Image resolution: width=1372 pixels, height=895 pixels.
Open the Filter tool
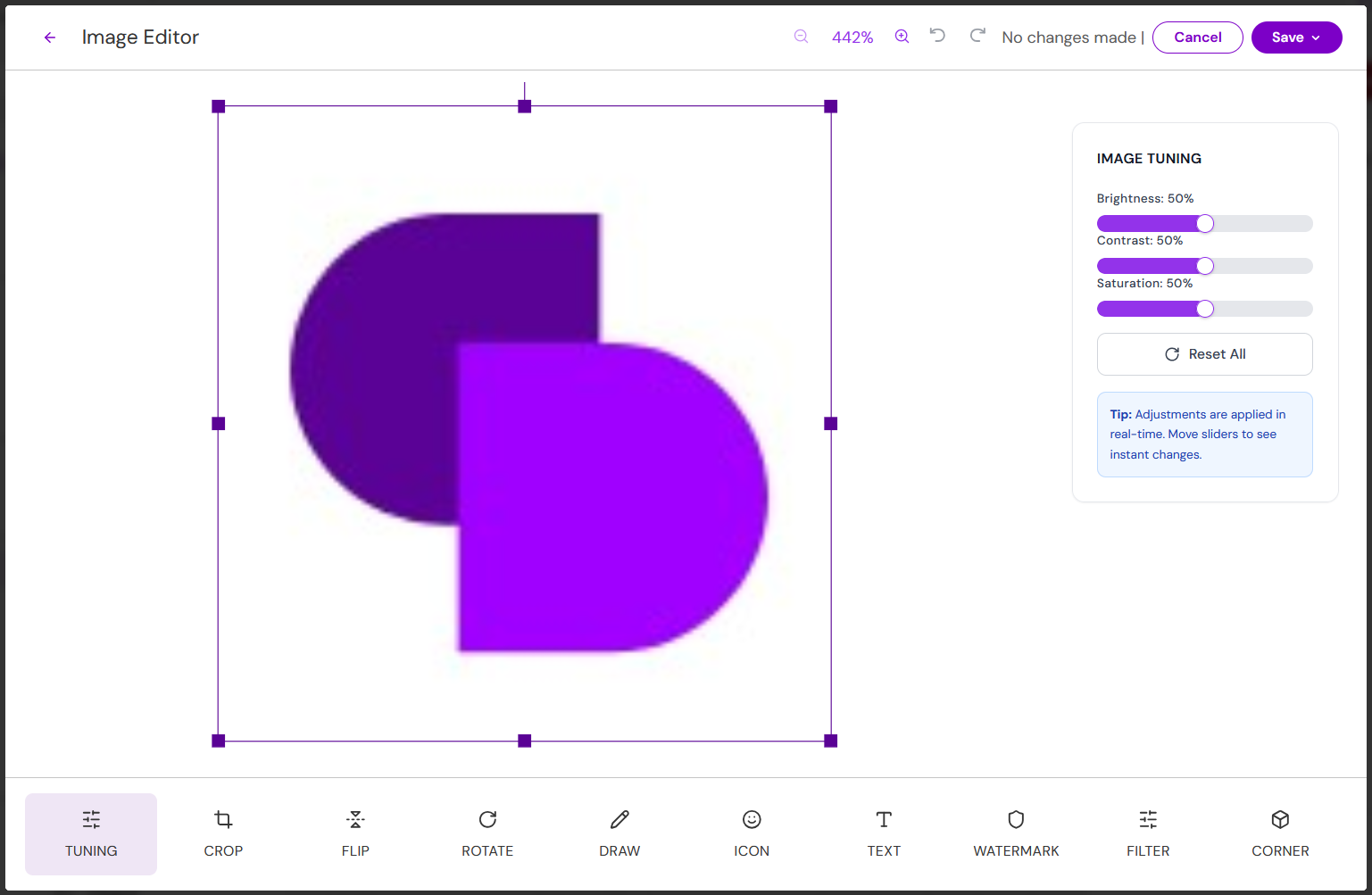pyautogui.click(x=1148, y=834)
